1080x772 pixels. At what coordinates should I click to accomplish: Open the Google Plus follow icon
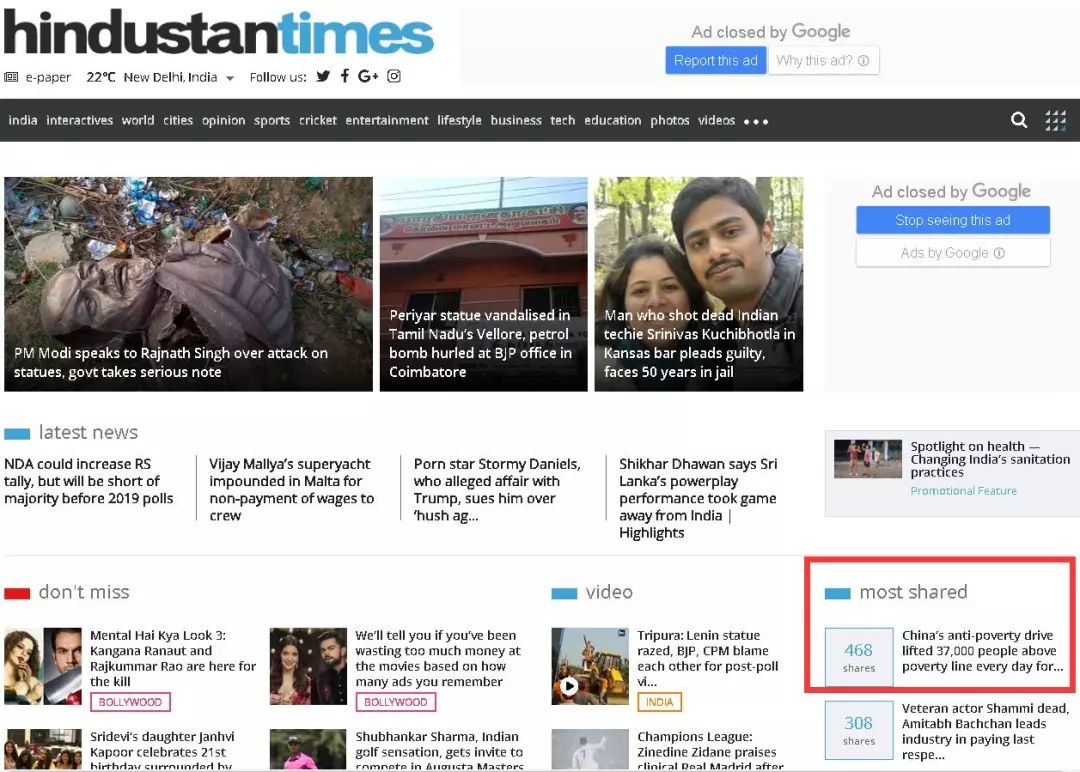tap(368, 76)
